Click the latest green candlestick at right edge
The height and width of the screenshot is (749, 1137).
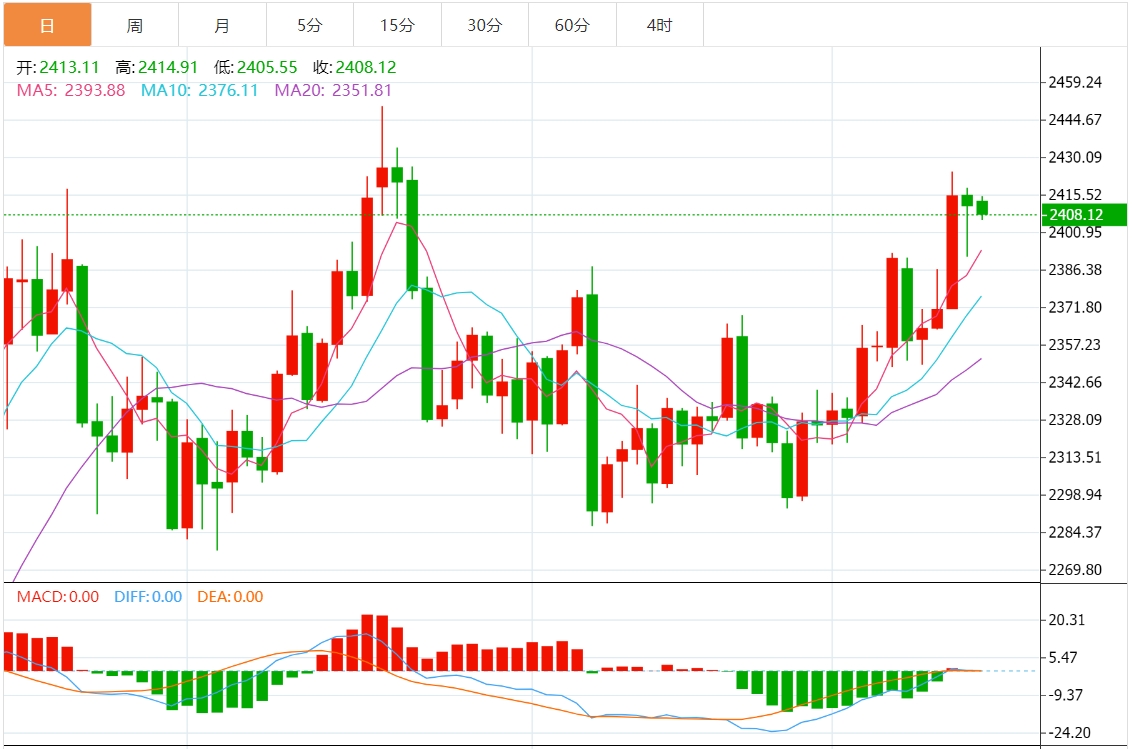983,208
